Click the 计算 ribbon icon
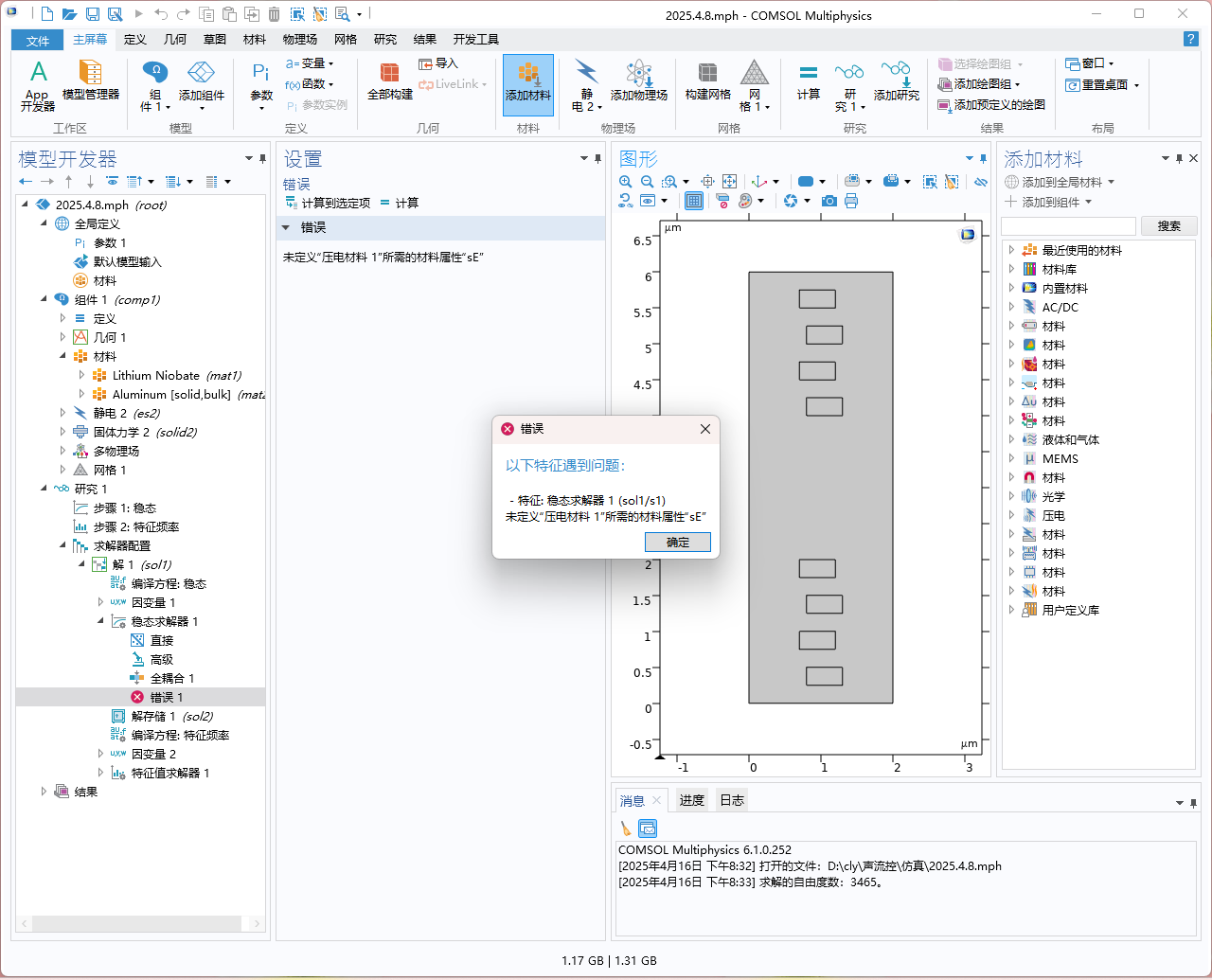The width and height of the screenshot is (1212, 980). (809, 80)
